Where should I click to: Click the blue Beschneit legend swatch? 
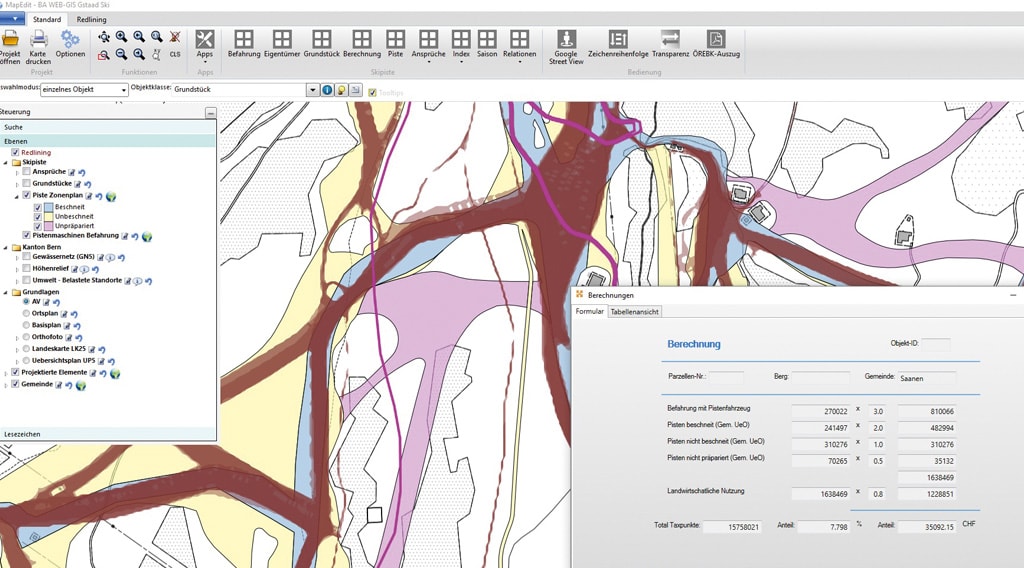pyautogui.click(x=48, y=206)
